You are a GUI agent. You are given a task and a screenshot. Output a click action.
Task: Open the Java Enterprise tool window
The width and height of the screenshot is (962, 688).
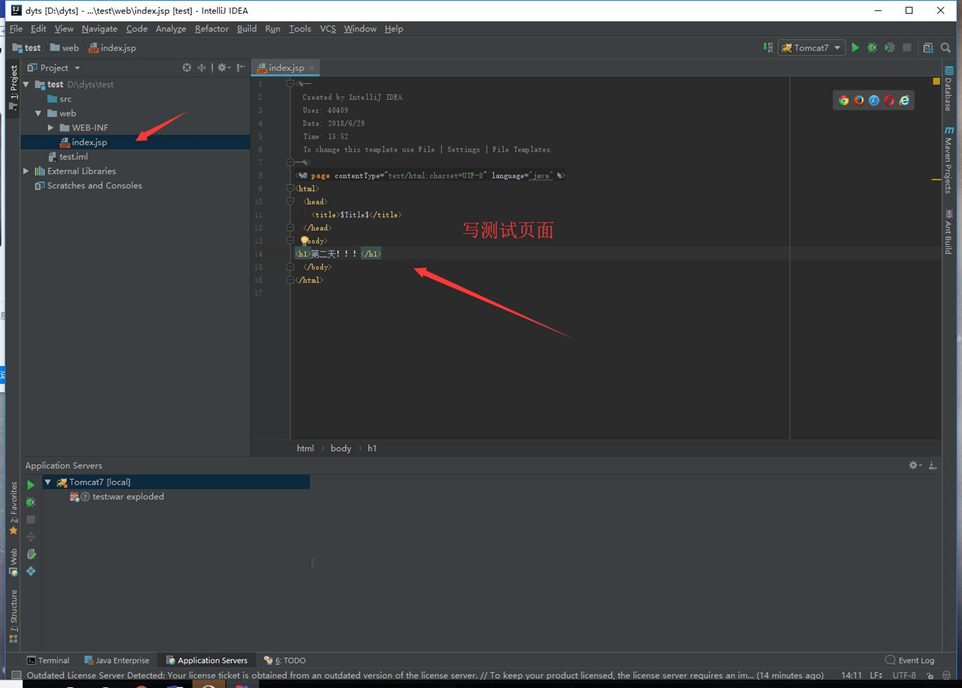(x=117, y=660)
